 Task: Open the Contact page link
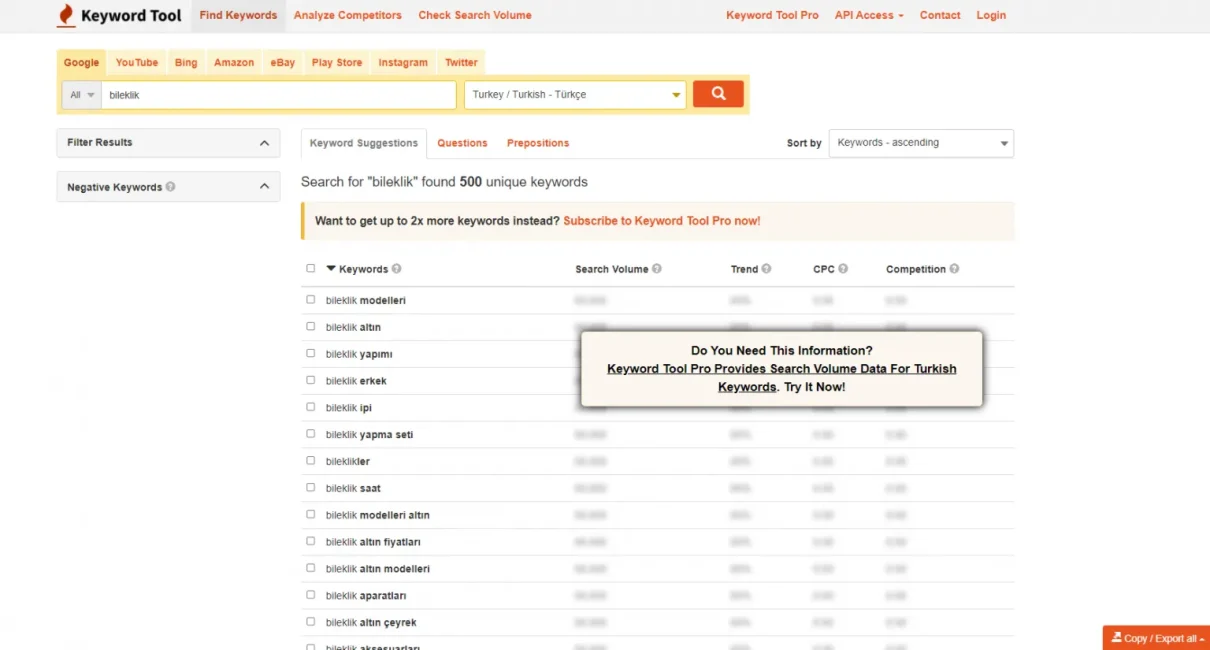pyautogui.click(x=940, y=15)
